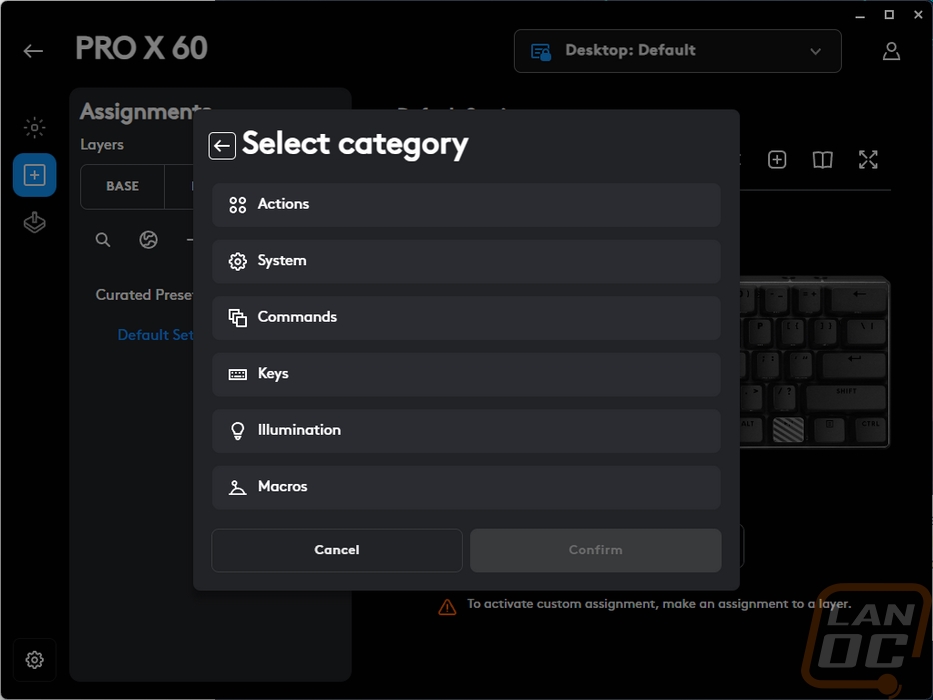This screenshot has width=933, height=700.
Task: Navigate back from PRO X 60 page
Action: pyautogui.click(x=33, y=51)
